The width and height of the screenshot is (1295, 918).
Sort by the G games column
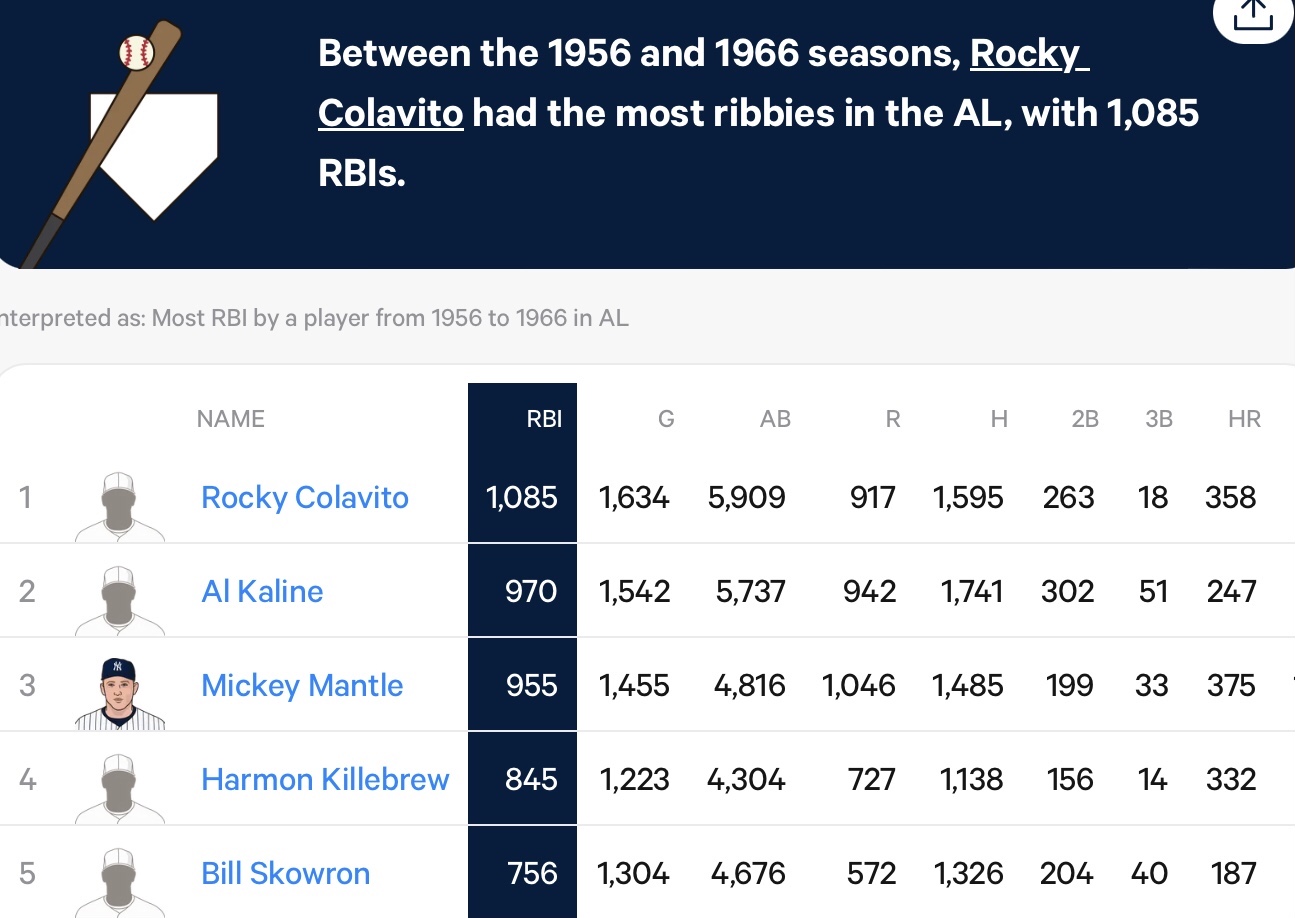click(x=666, y=419)
